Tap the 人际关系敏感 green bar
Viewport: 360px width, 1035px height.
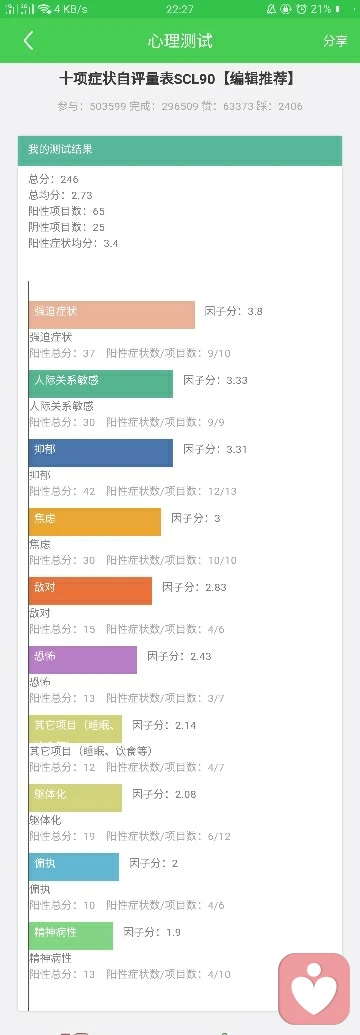(x=101, y=384)
